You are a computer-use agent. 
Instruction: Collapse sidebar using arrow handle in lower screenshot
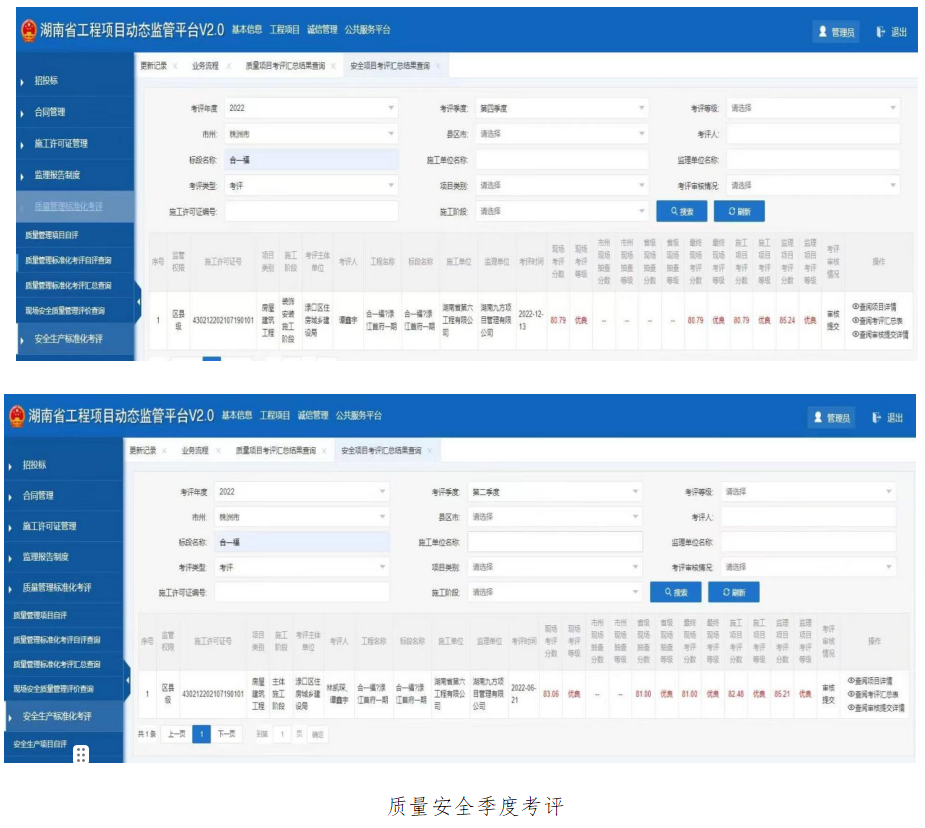(x=127, y=685)
